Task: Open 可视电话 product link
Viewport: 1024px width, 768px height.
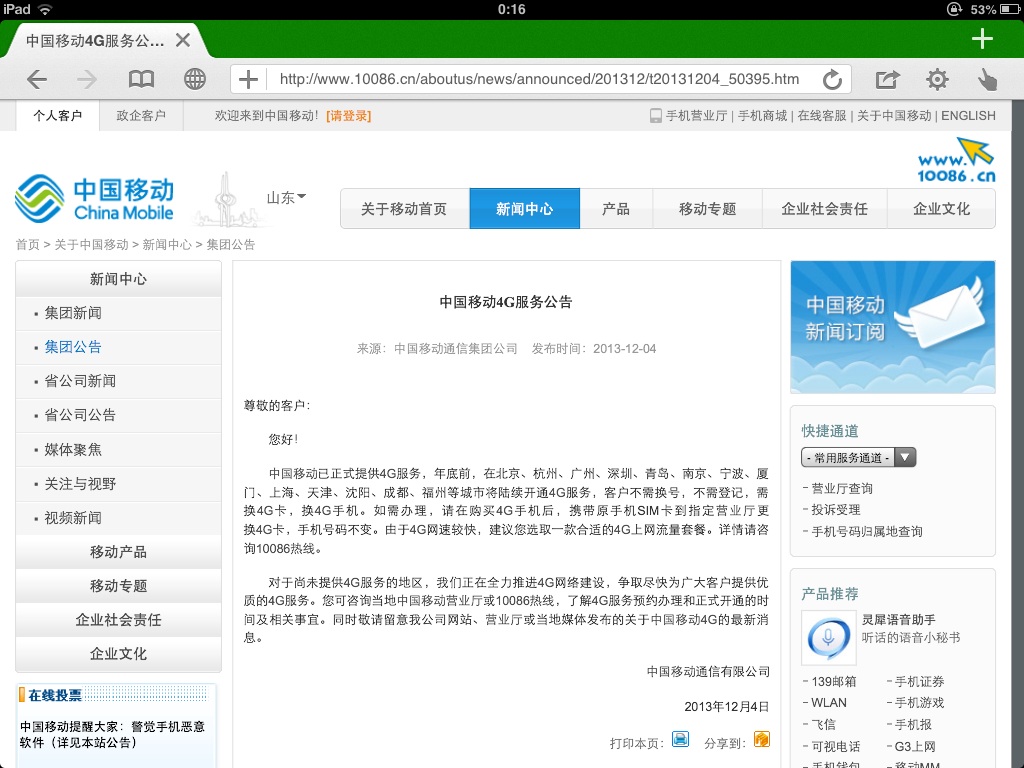Action: 836,746
